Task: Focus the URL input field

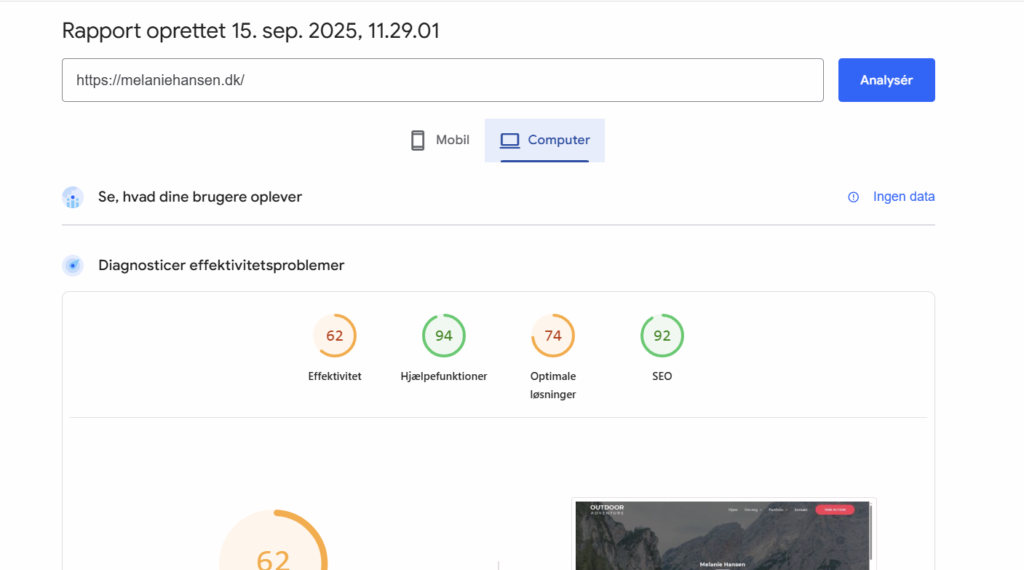Action: (443, 80)
